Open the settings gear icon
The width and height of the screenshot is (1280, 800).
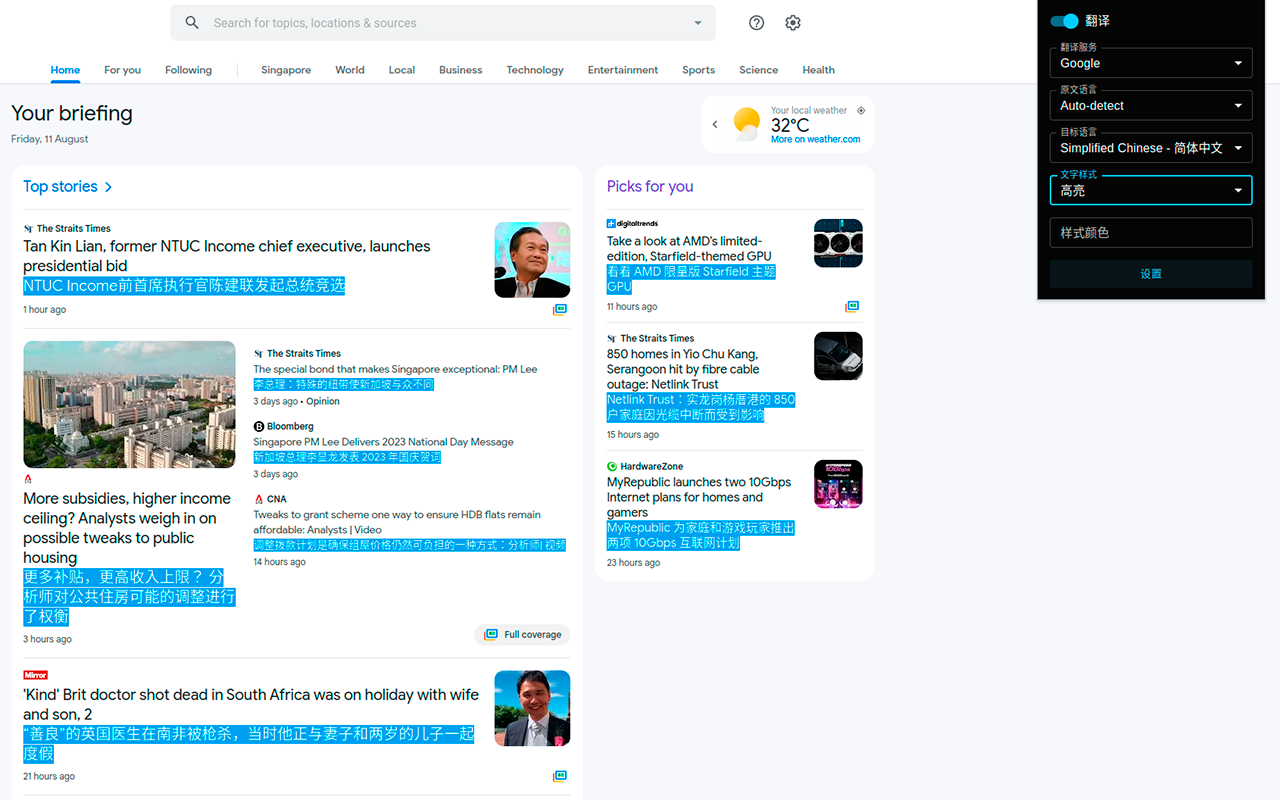(x=793, y=23)
